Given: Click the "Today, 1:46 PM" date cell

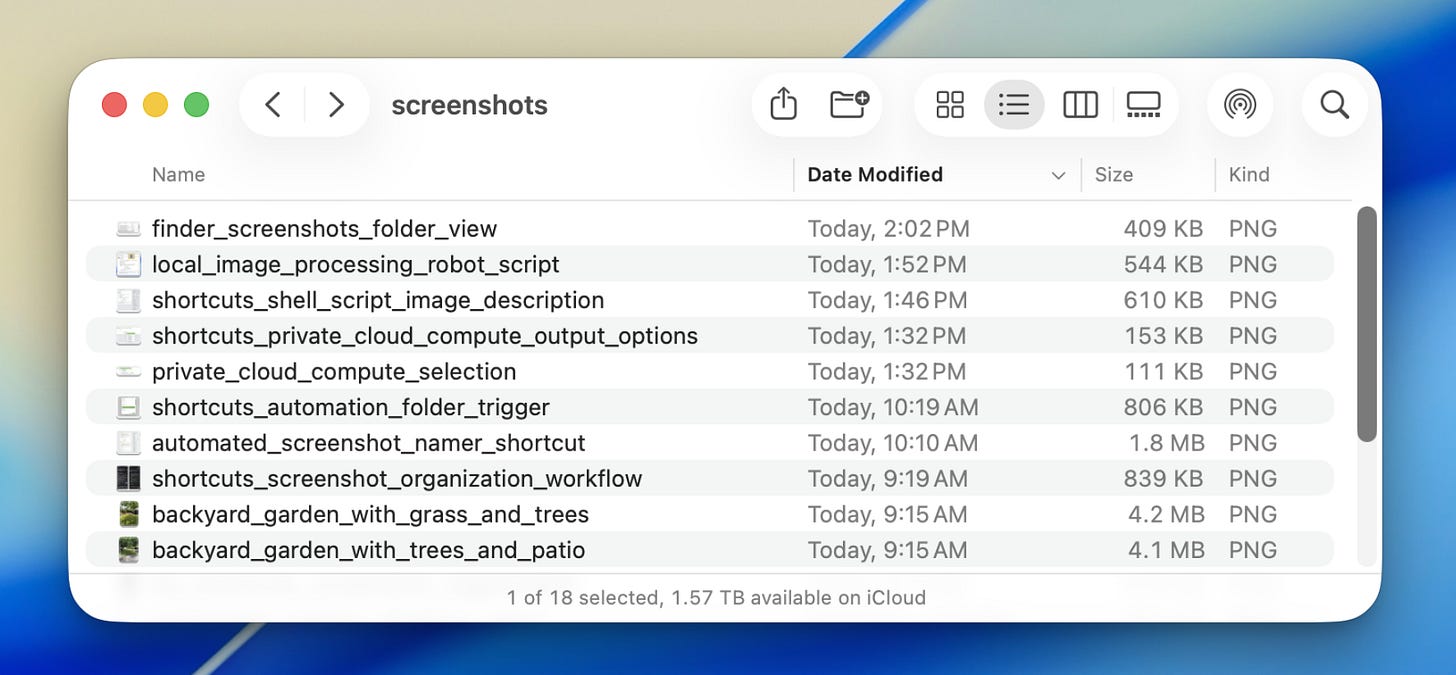Looking at the screenshot, I should [x=887, y=300].
